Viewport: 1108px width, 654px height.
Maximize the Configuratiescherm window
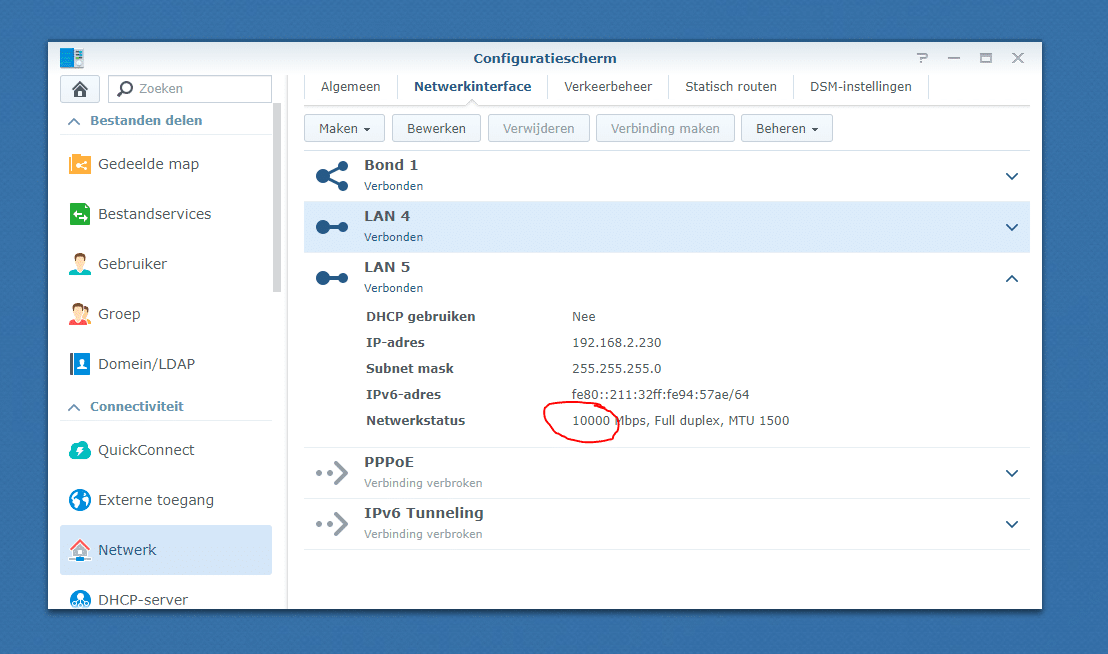pos(986,58)
